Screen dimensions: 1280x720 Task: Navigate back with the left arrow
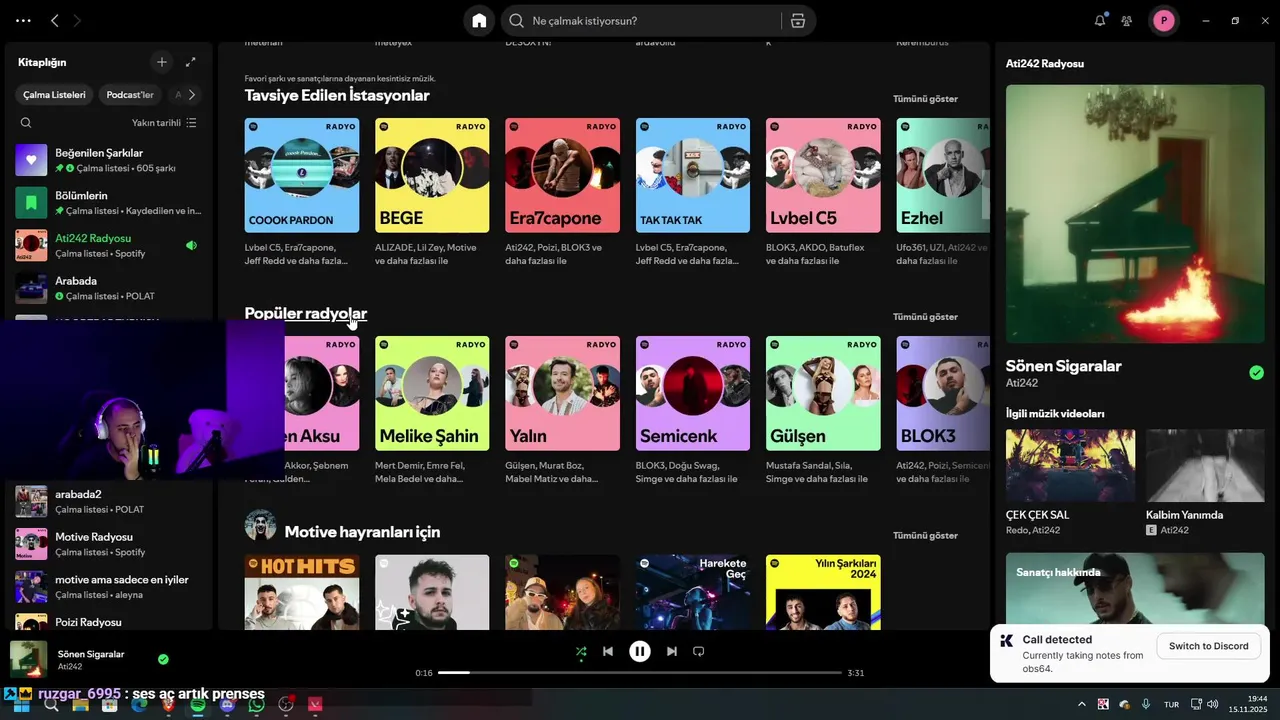tap(55, 20)
